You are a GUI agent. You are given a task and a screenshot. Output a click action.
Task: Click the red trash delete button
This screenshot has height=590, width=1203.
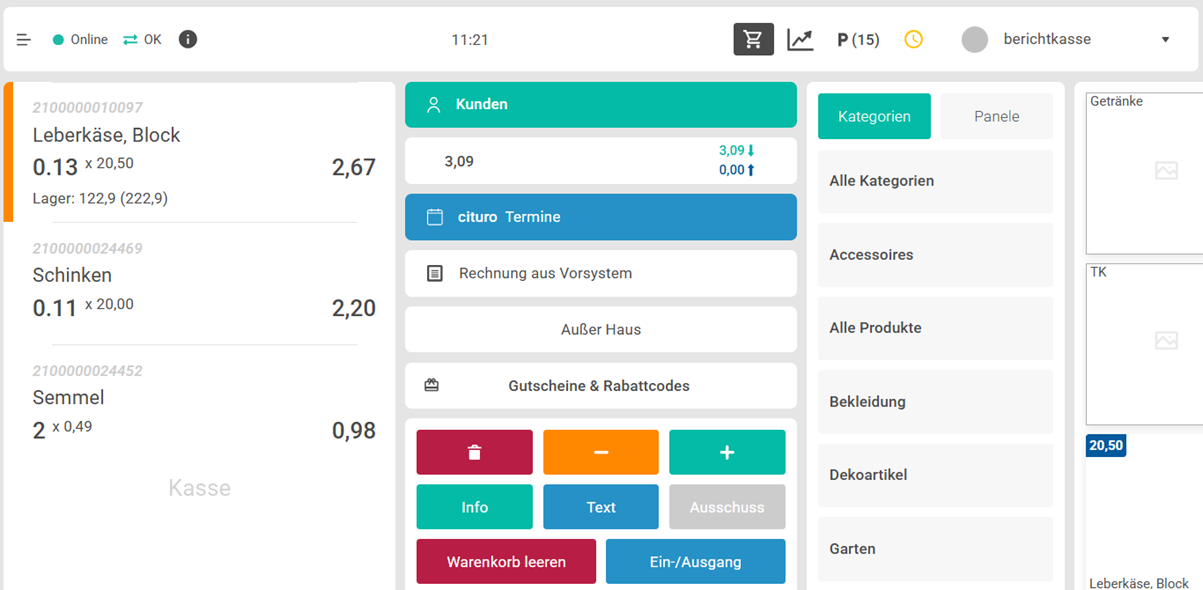coord(474,452)
